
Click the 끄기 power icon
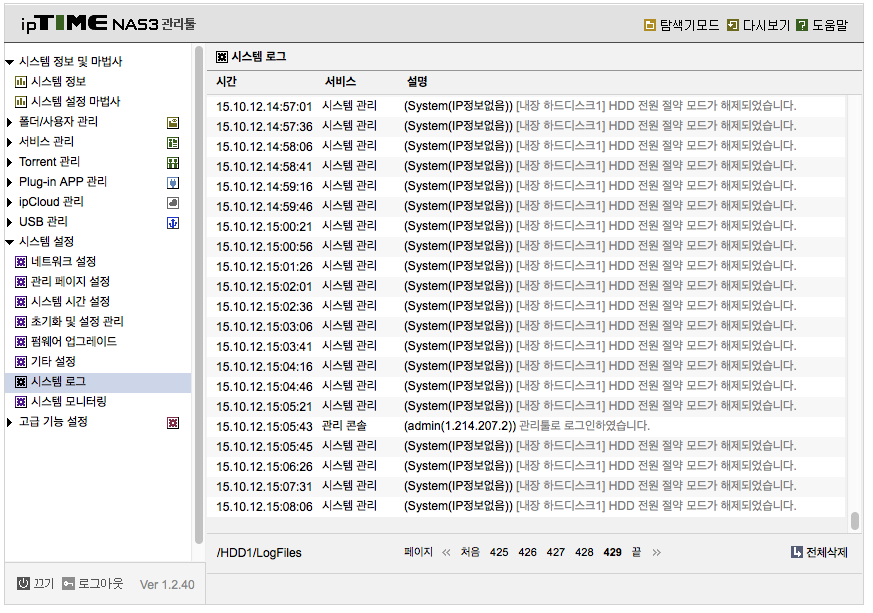[x=23, y=583]
